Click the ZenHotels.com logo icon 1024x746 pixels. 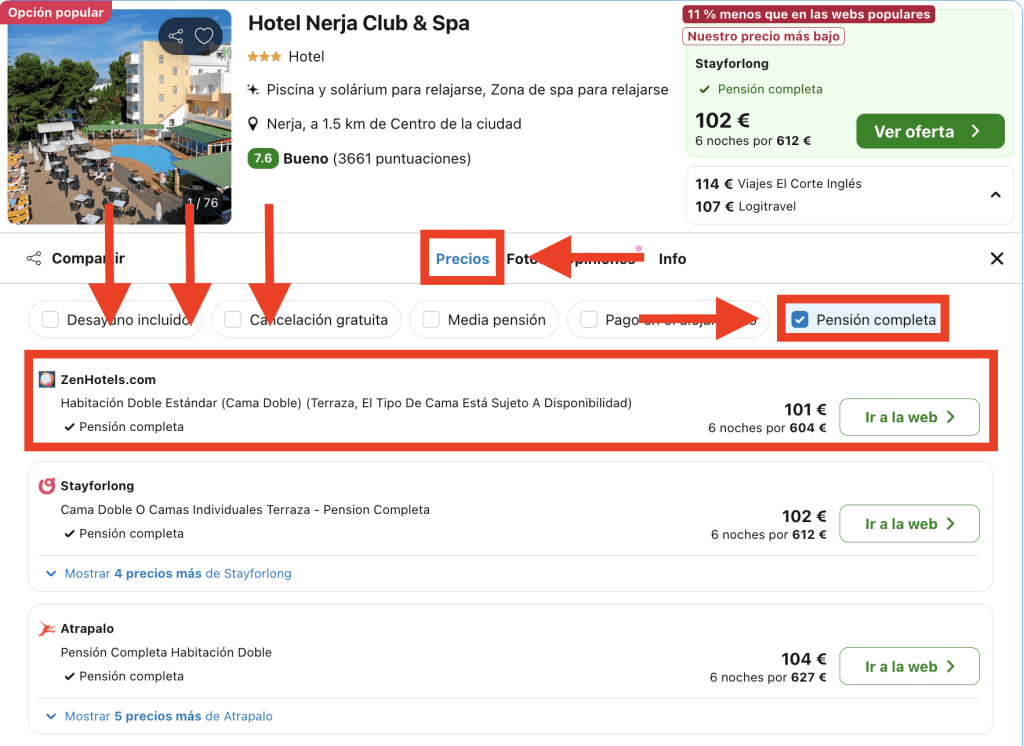tap(46, 380)
